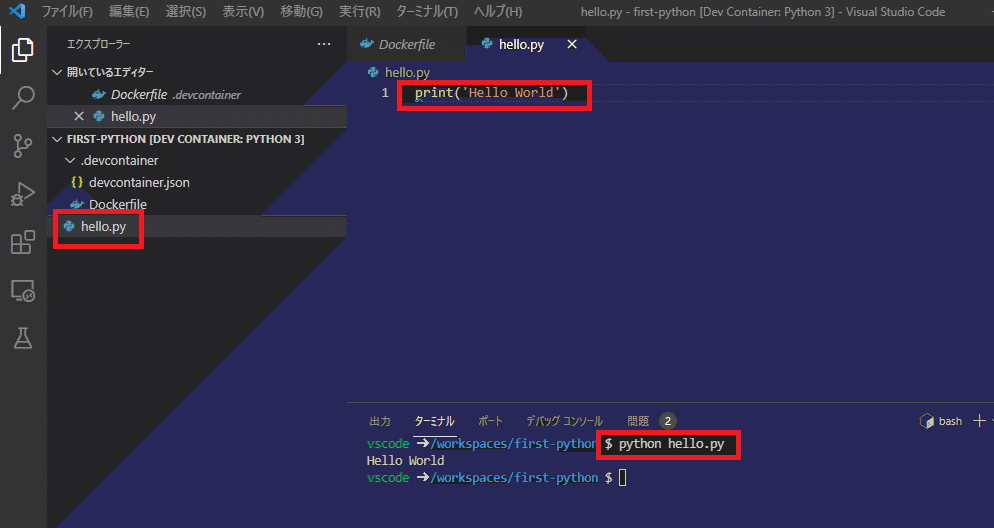Click the Hello World terminal output
The height and width of the screenshot is (528, 994).
point(405,461)
